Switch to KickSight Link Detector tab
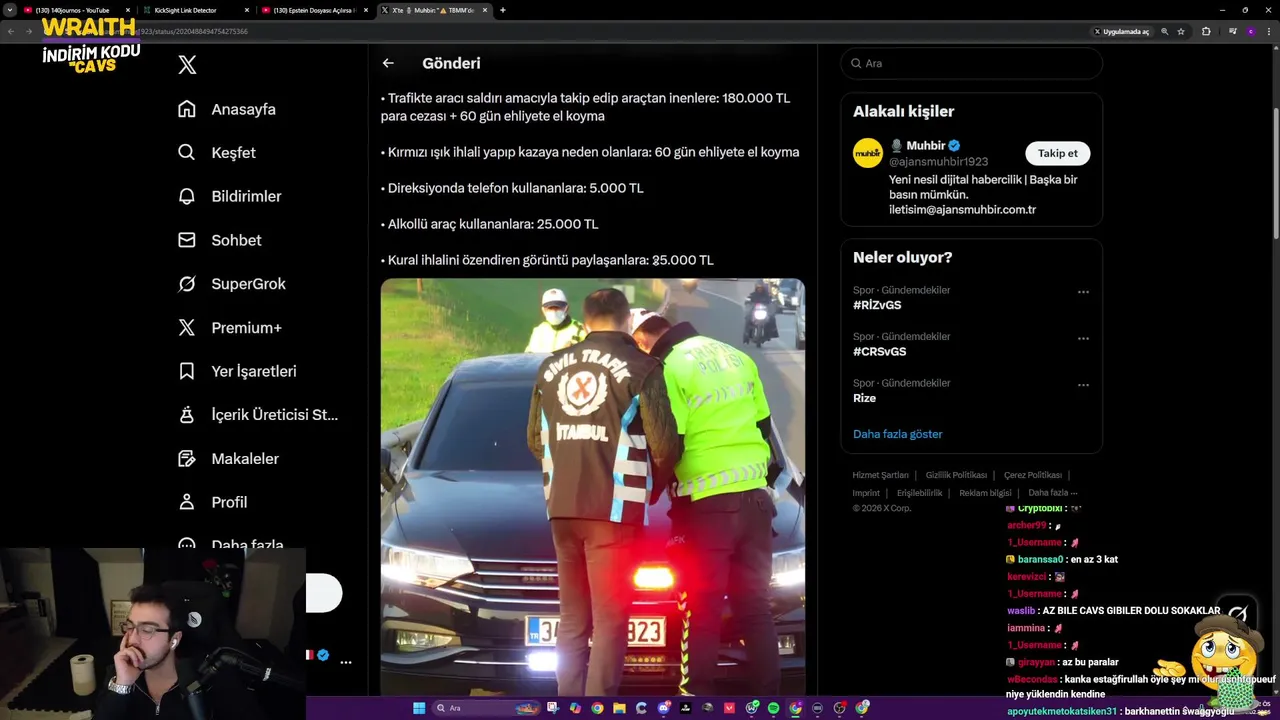This screenshot has width=1280, height=720. tap(194, 10)
